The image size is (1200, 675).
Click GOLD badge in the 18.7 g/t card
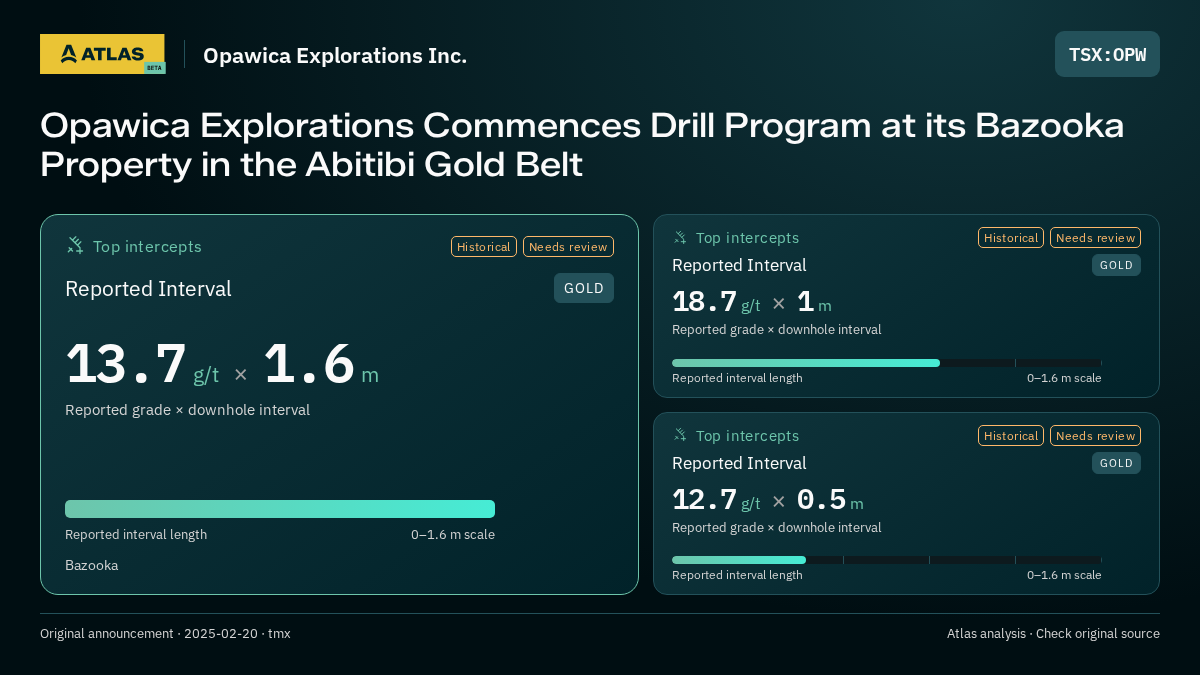click(1116, 265)
